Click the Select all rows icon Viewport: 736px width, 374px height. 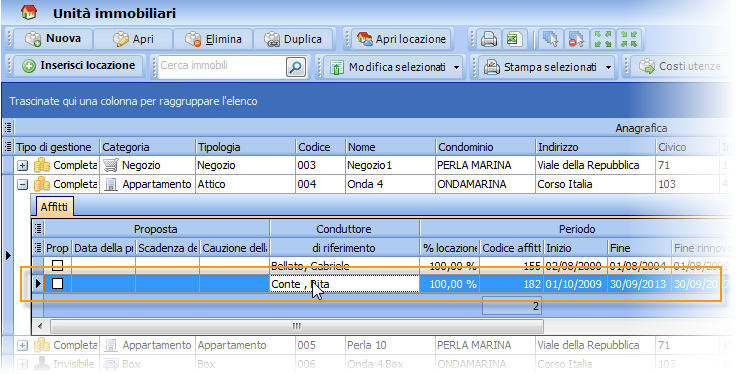coord(551,39)
